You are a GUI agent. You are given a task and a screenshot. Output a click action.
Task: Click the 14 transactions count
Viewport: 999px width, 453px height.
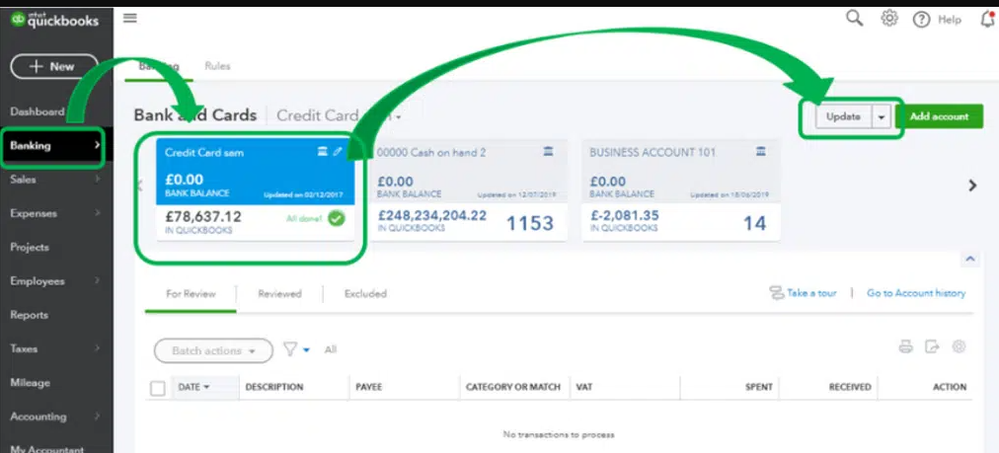(x=754, y=223)
